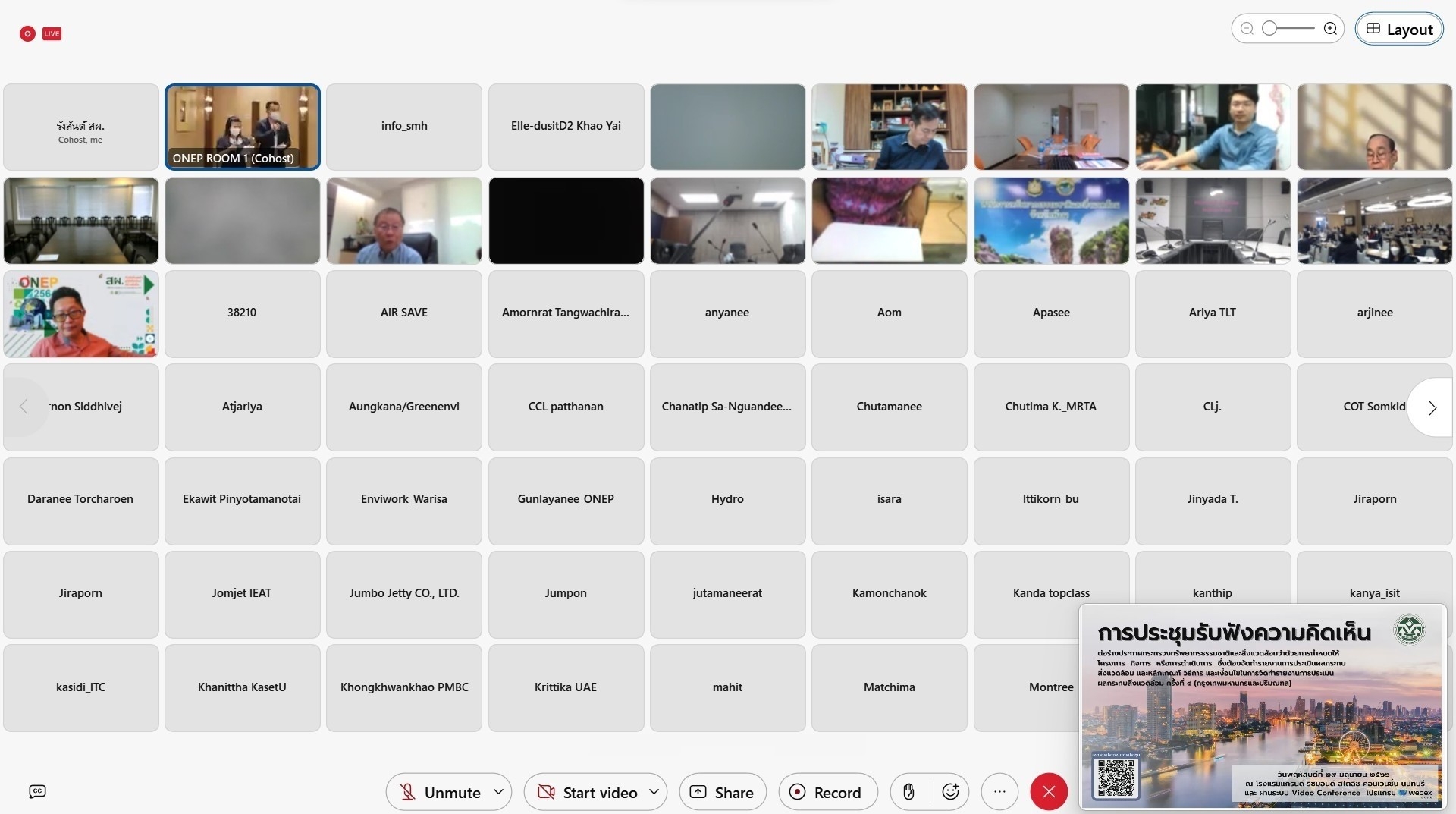This screenshot has width=1456, height=814.
Task: Adjust the grid zoom slider handle
Action: (1269, 29)
